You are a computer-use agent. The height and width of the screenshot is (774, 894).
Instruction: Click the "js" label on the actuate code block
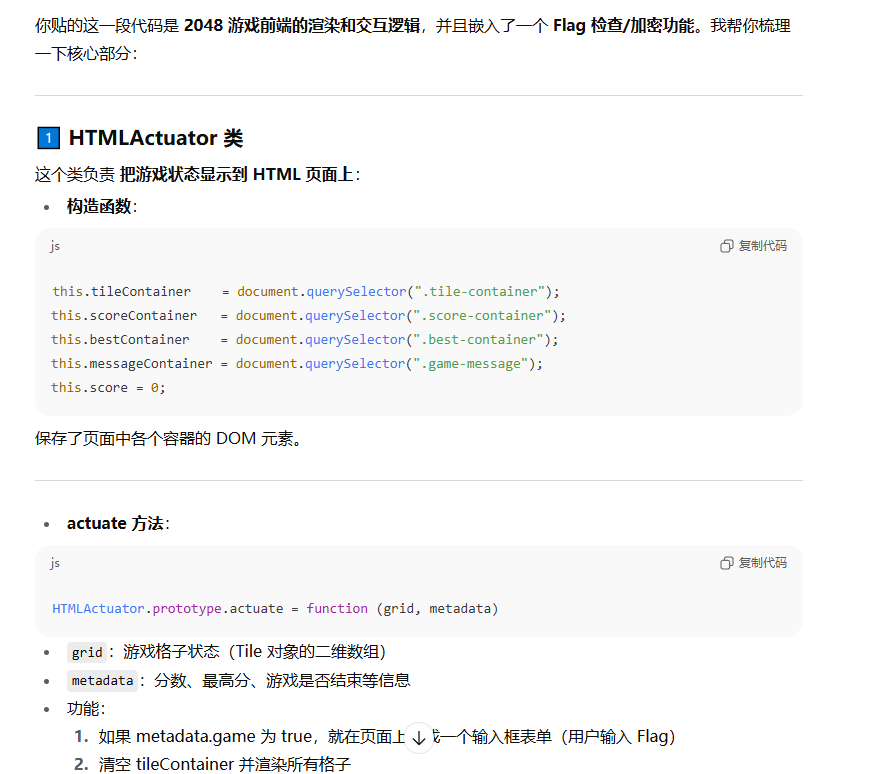click(x=56, y=563)
